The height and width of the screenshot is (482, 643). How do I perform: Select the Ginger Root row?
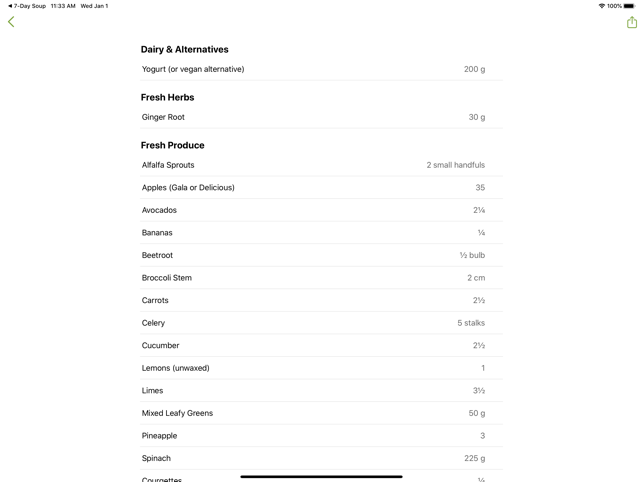(313, 117)
